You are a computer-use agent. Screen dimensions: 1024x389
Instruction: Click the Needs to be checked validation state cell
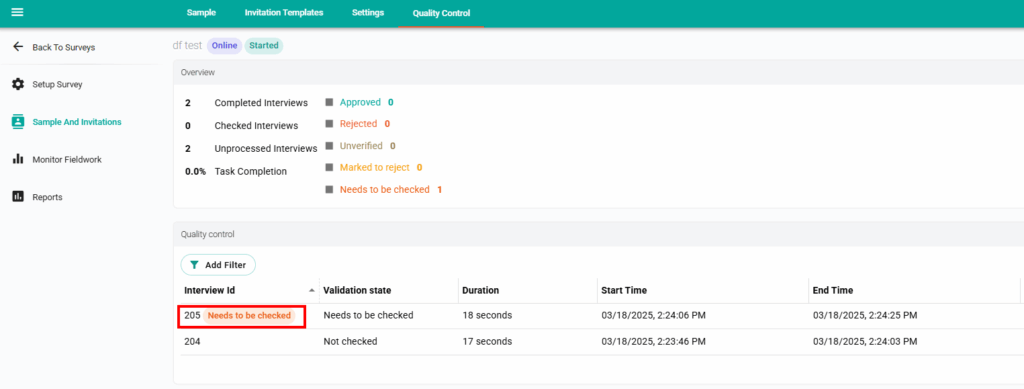pyautogui.click(x=368, y=315)
